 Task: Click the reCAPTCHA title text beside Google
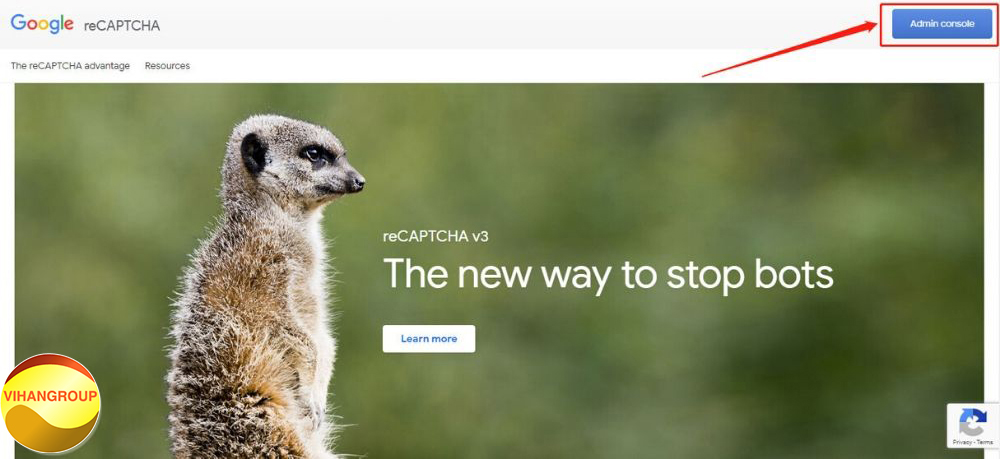122,26
